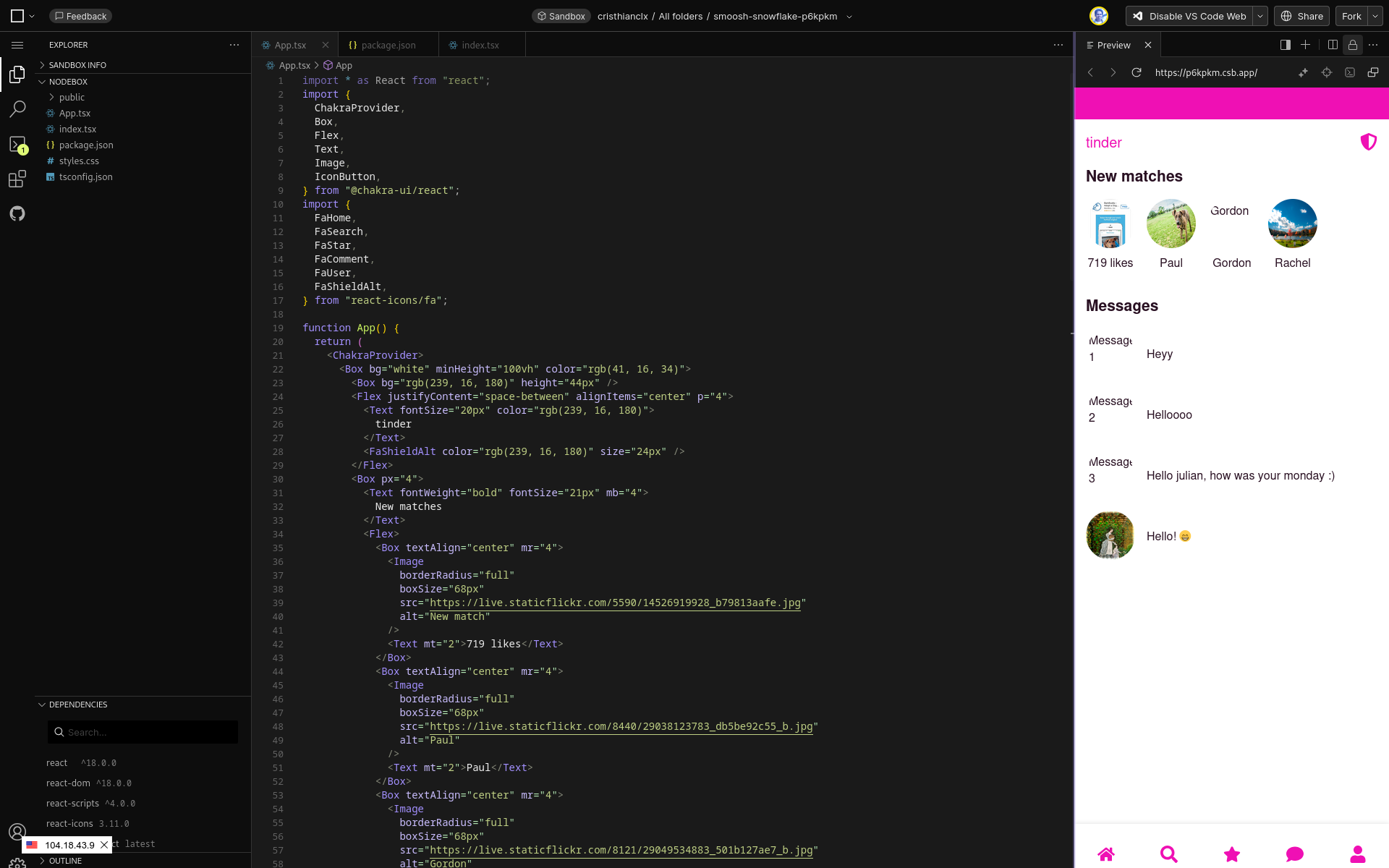The image size is (1389, 868).
Task: Click the home icon in preview footer
Action: (1106, 854)
